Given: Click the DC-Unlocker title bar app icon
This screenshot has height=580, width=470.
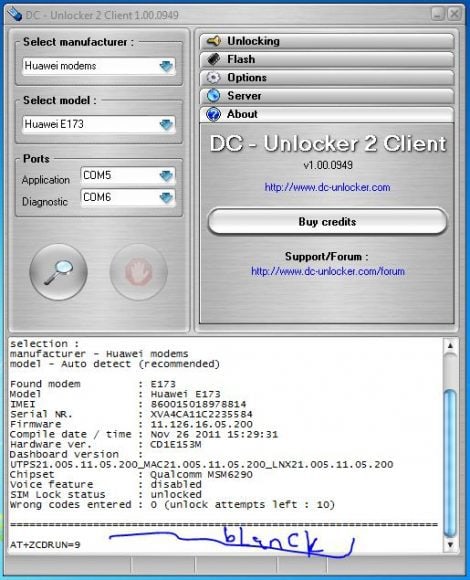Looking at the screenshot, I should (x=15, y=14).
